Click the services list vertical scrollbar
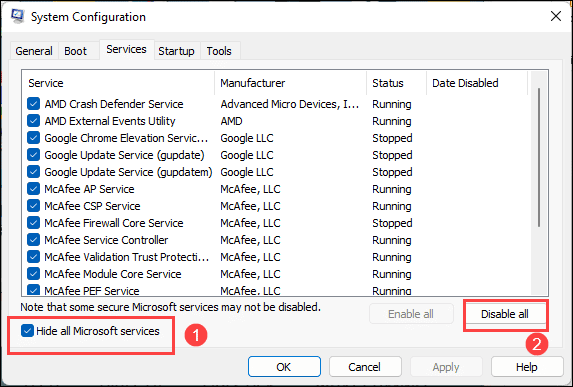The image size is (573, 387). click(539, 157)
